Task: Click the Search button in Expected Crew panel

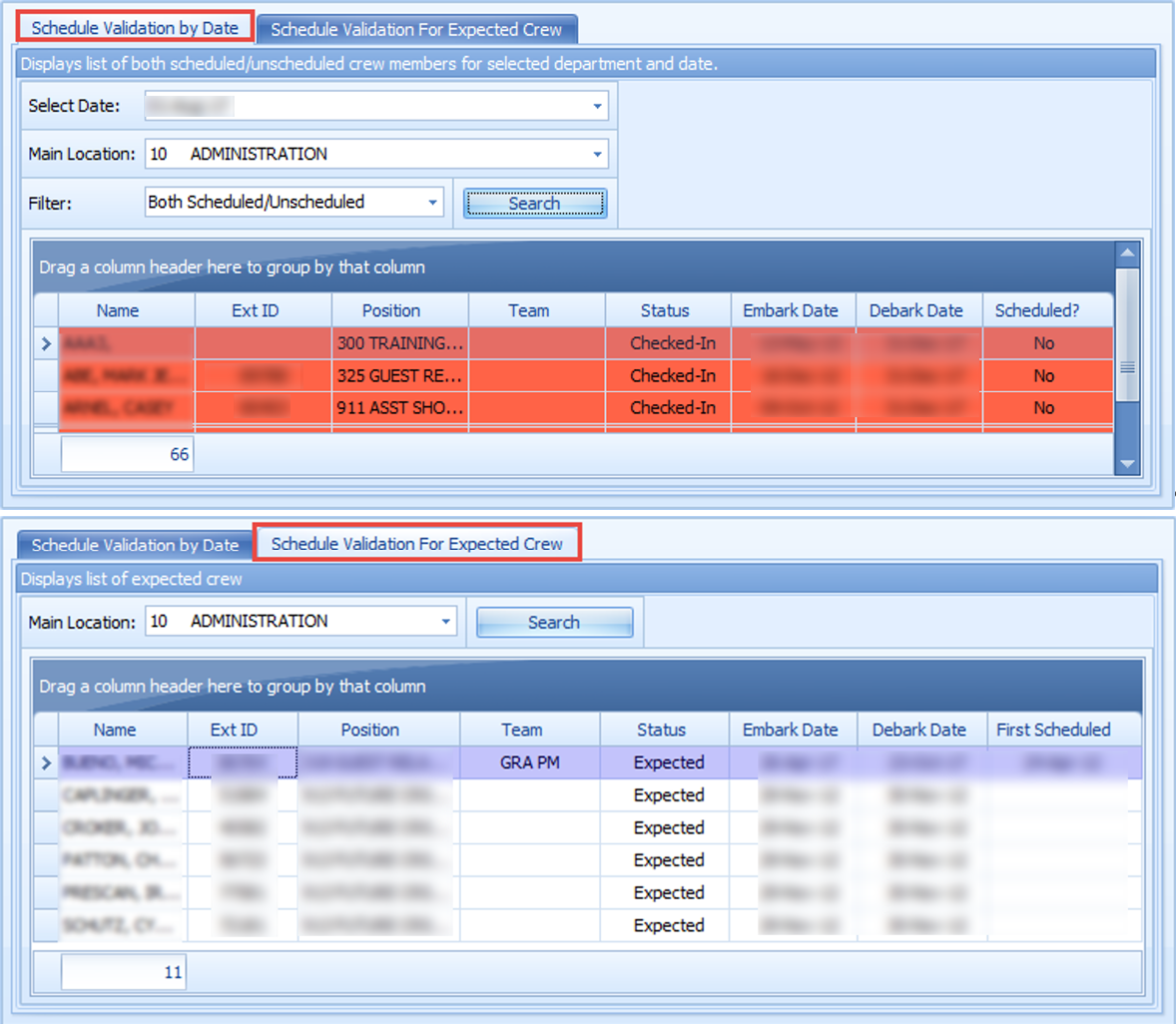Action: (554, 622)
